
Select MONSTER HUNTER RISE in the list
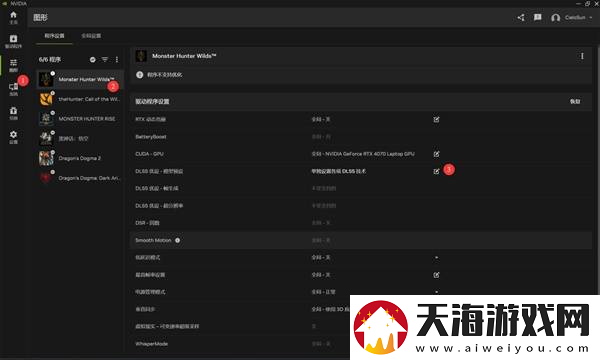click(80, 119)
